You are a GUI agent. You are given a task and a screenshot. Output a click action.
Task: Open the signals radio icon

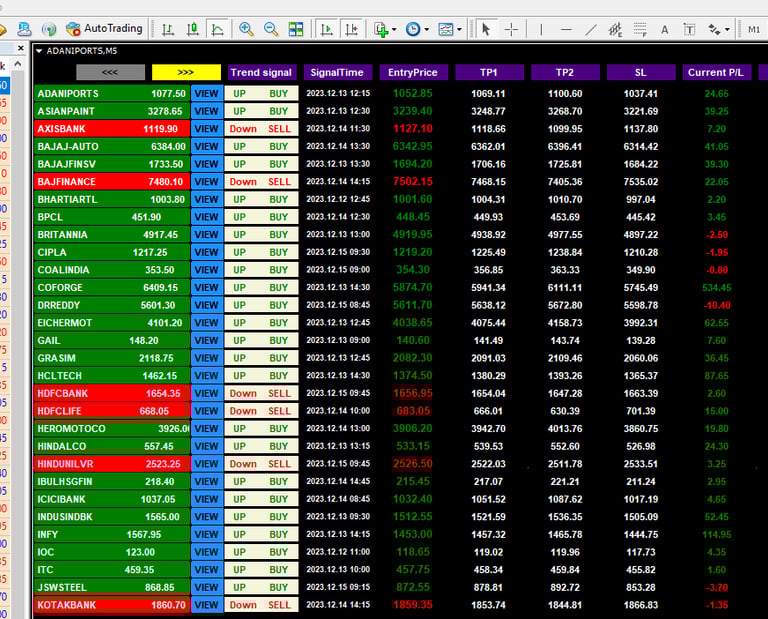pos(48,29)
